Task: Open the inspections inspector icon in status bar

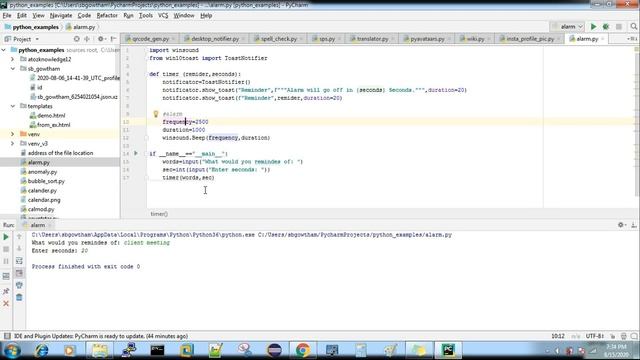Action: click(624, 336)
